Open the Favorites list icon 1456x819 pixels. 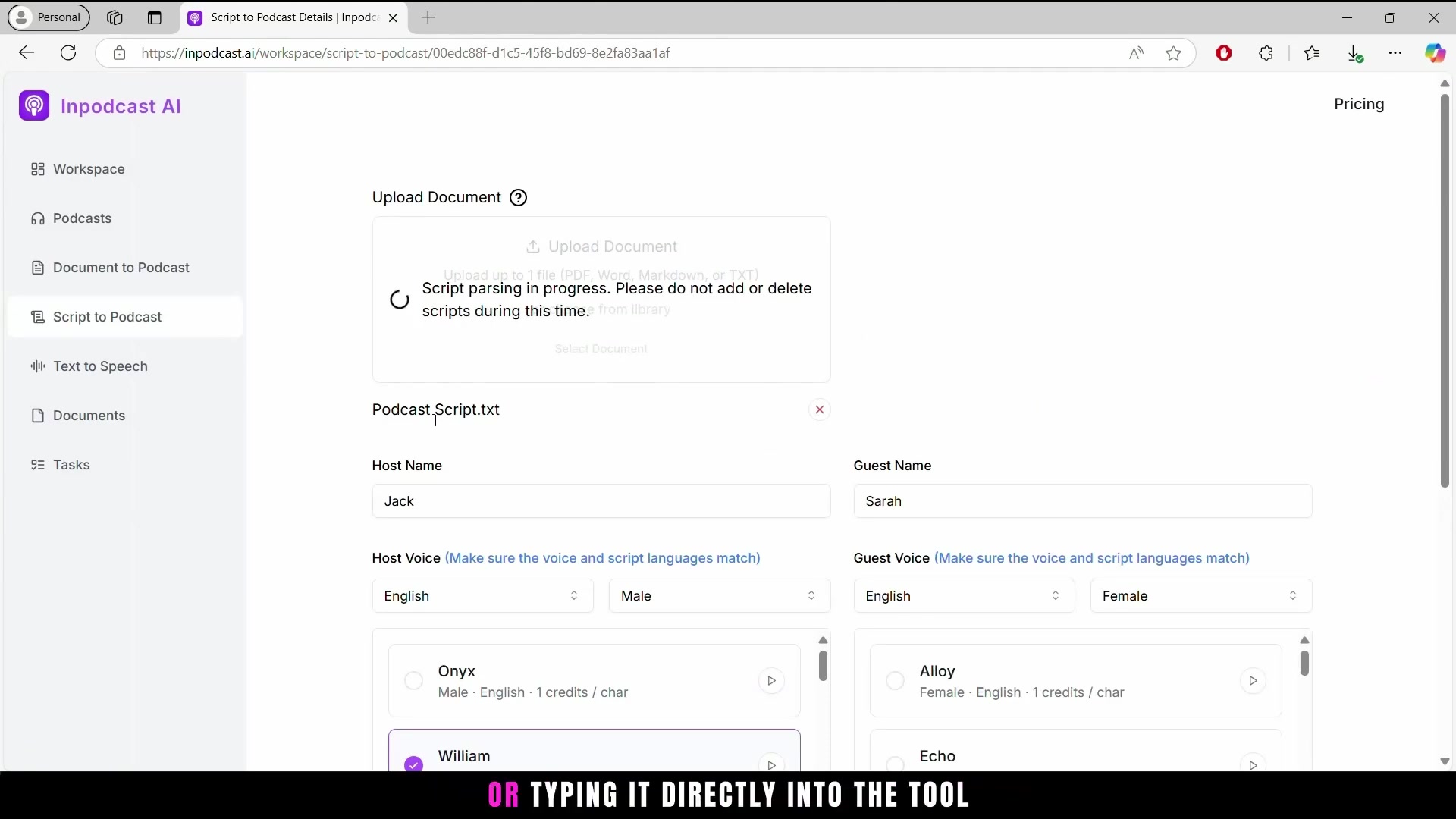[1313, 53]
